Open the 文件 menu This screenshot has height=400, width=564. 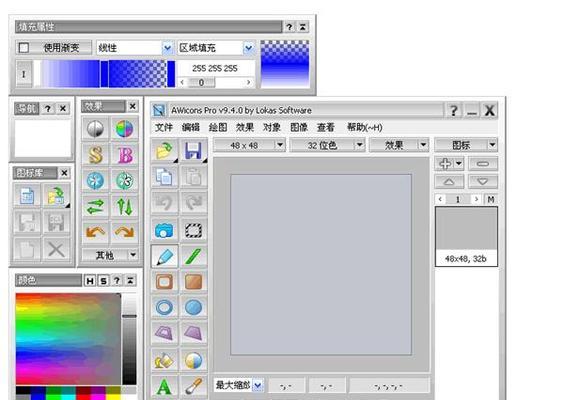click(164, 127)
